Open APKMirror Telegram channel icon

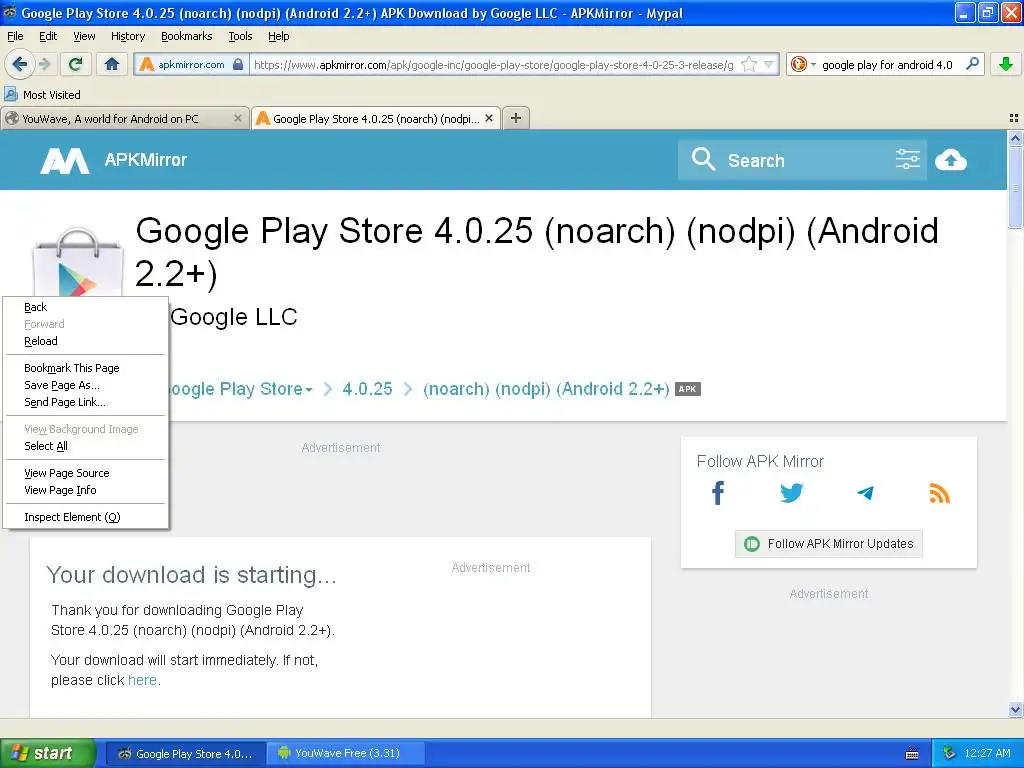click(865, 493)
